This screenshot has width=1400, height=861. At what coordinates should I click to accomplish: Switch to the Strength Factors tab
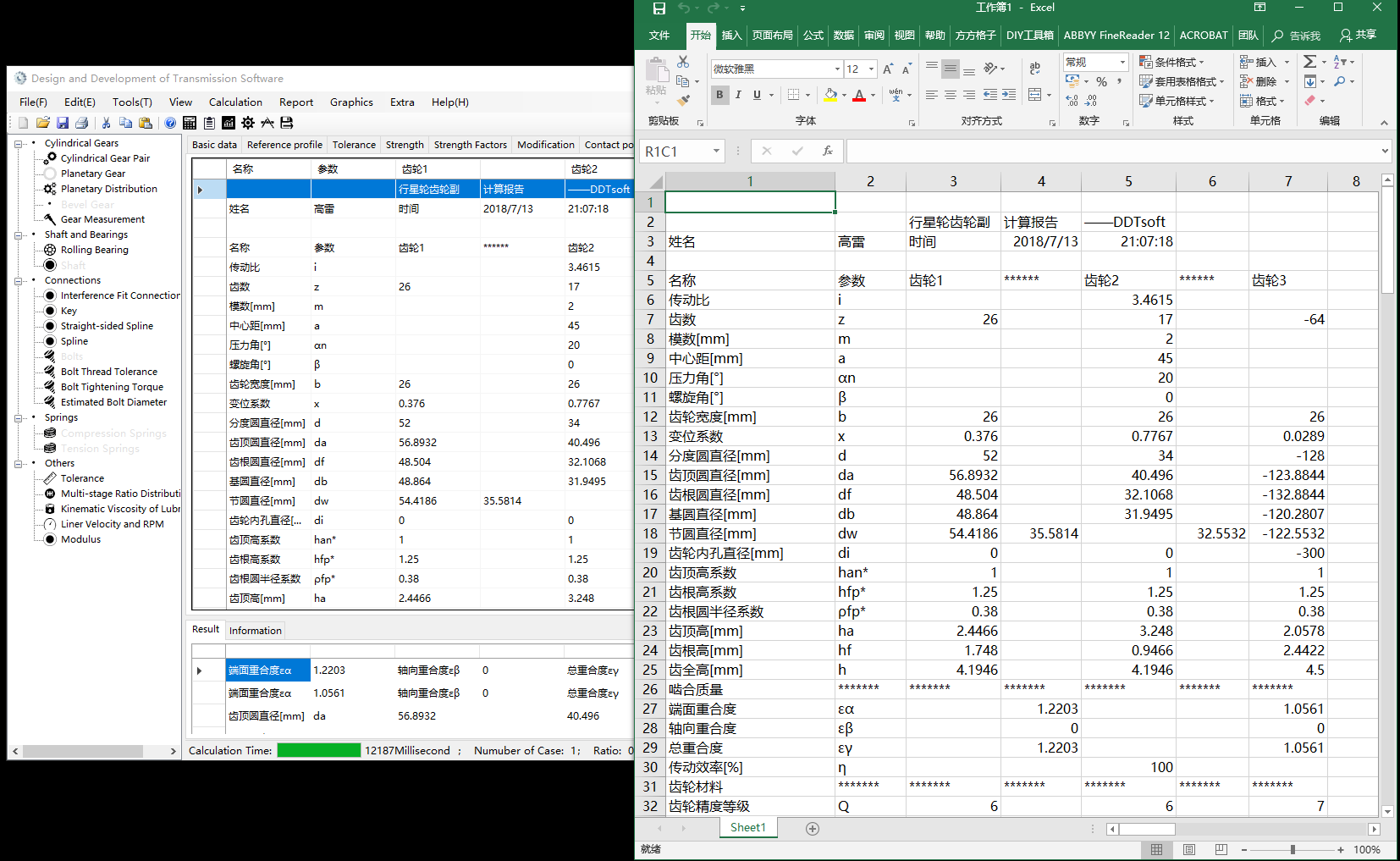pyautogui.click(x=471, y=145)
